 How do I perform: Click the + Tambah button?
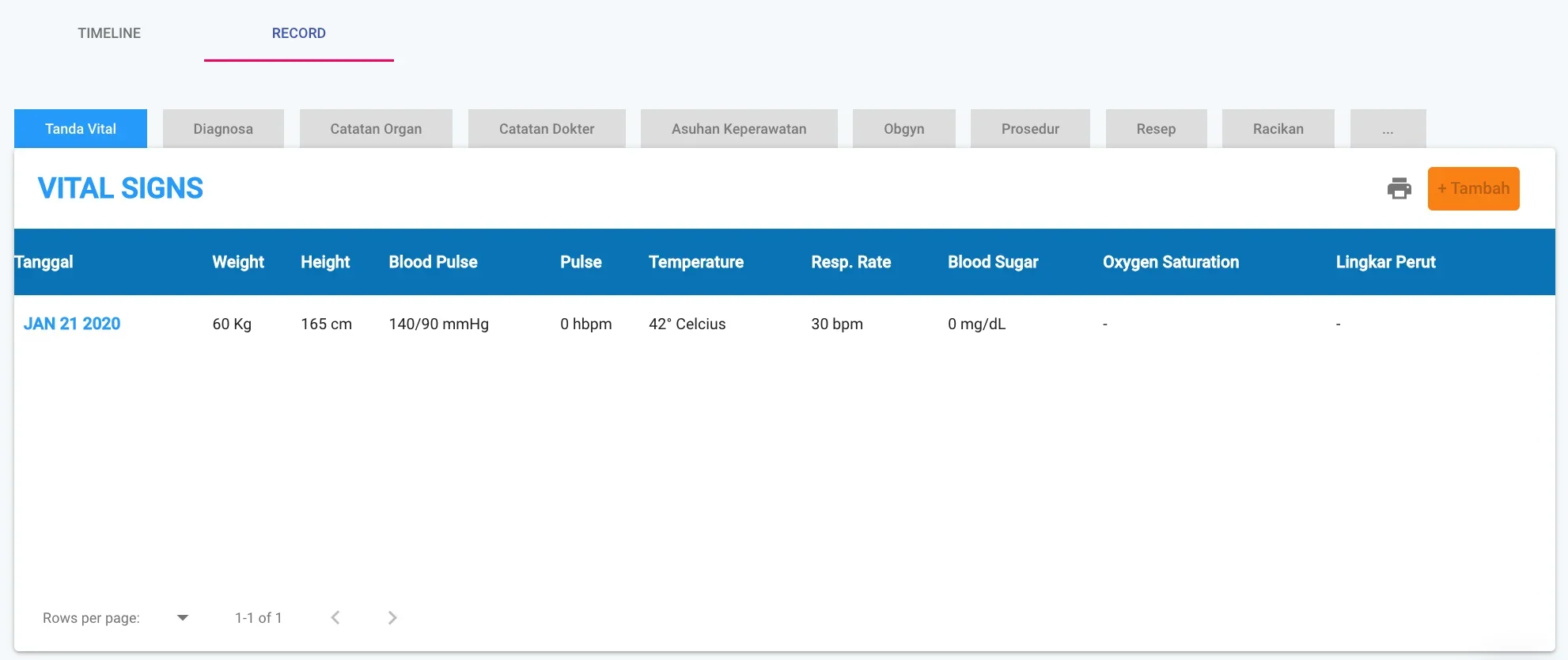(1473, 188)
